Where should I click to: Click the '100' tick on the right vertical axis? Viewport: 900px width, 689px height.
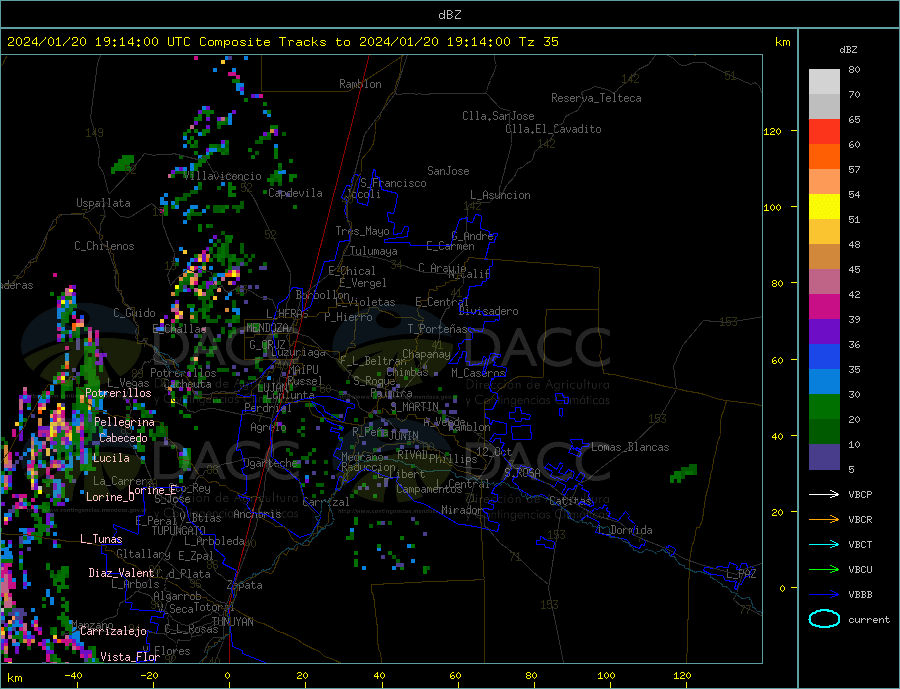coord(773,207)
